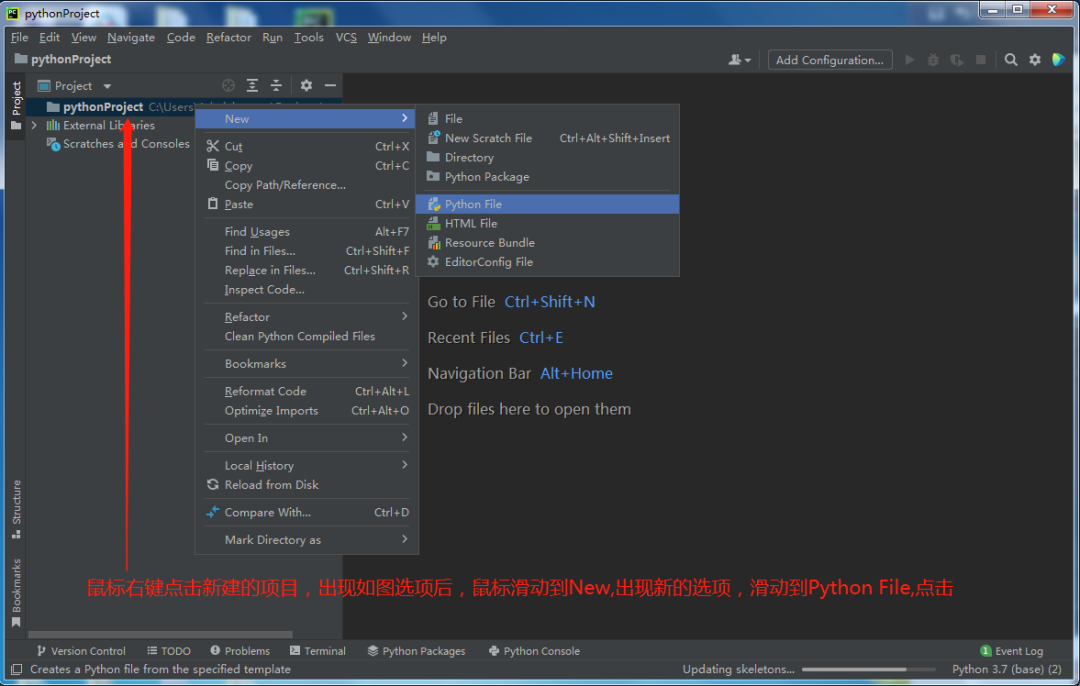The image size is (1080, 686).
Task: Click the Updating skeletons progress bar
Action: click(x=868, y=669)
